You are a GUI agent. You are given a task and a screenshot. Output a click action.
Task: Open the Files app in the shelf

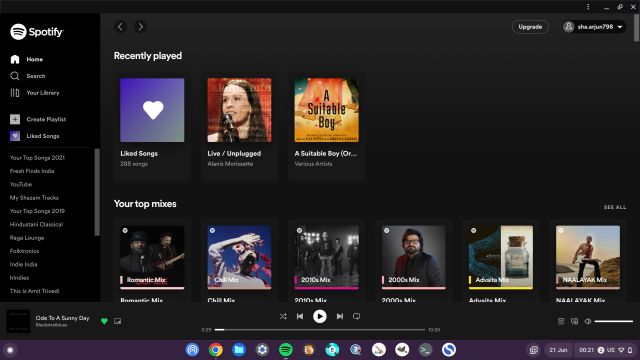[x=239, y=350]
